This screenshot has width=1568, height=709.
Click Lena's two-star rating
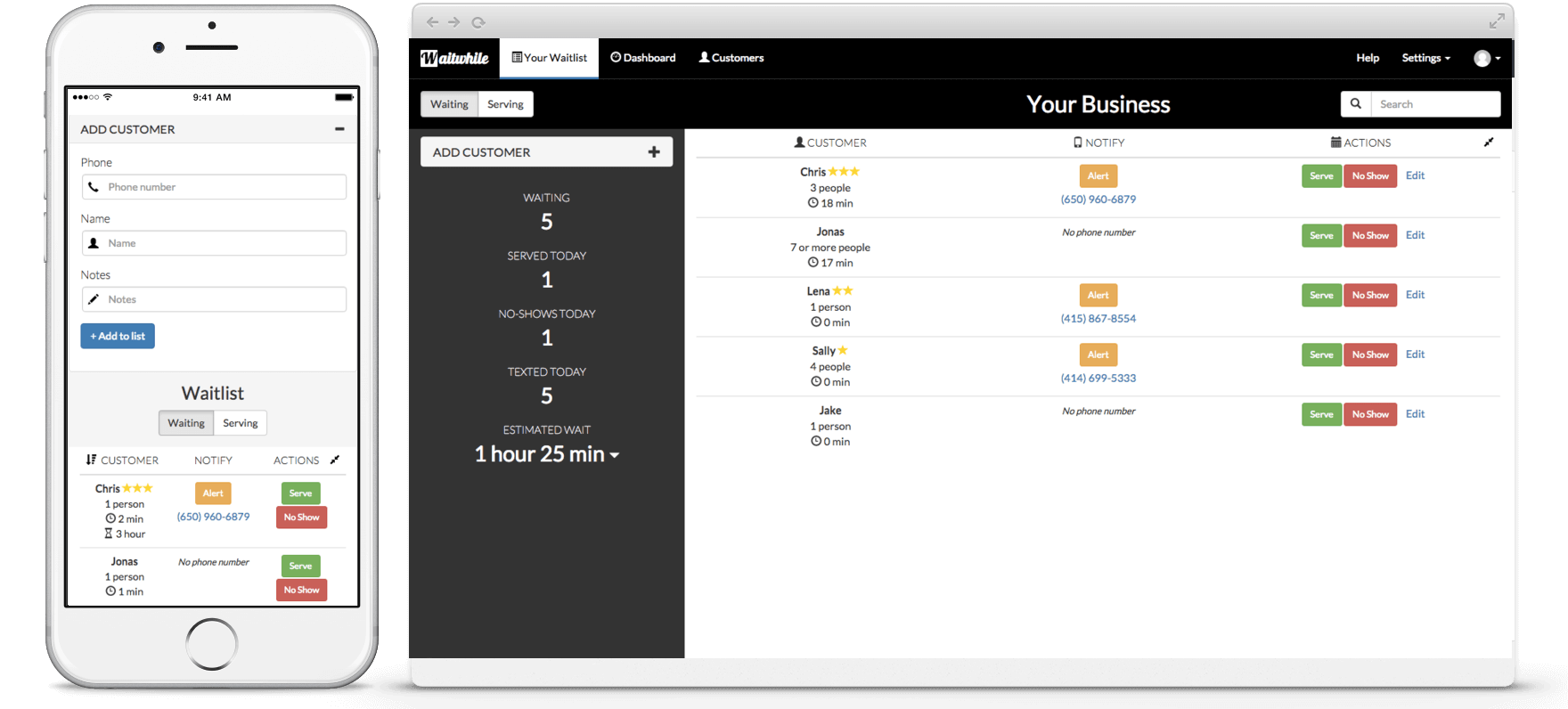(x=843, y=291)
